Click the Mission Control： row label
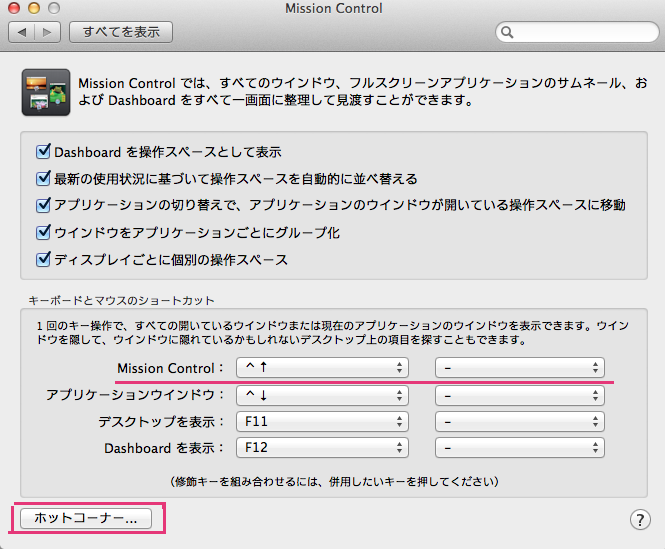This screenshot has height=549, width=665. click(x=170, y=368)
